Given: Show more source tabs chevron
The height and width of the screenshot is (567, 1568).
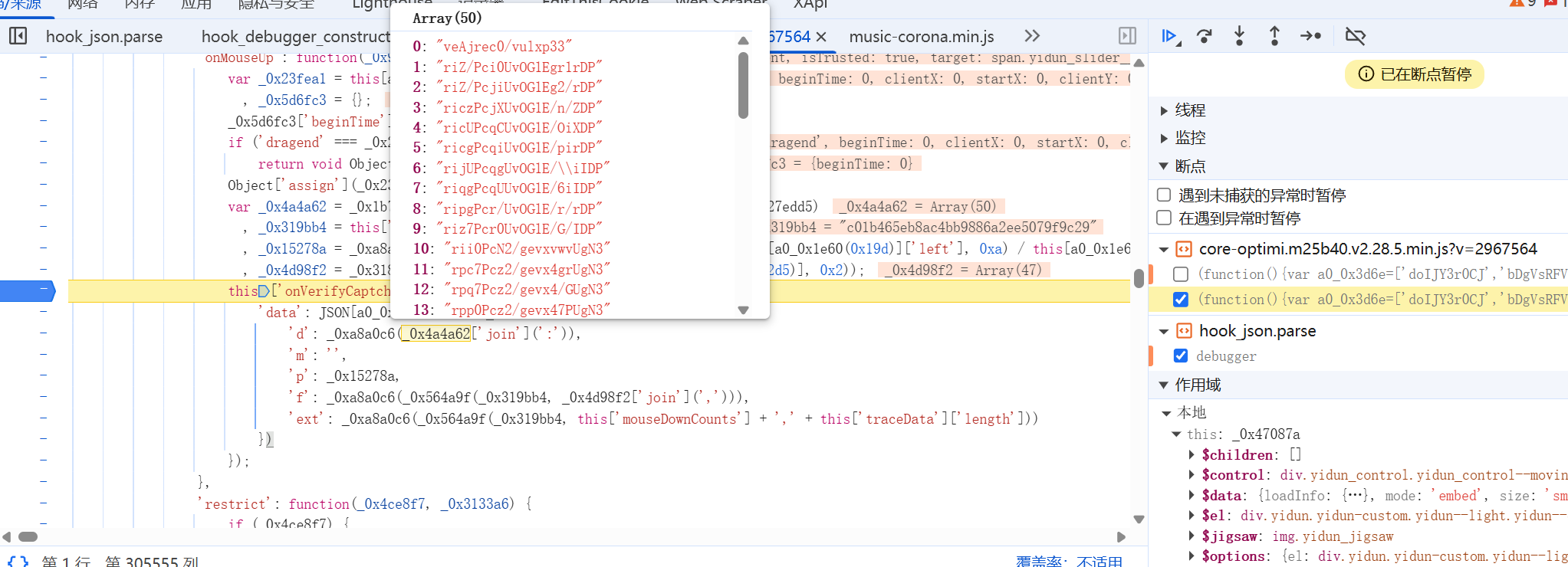Looking at the screenshot, I should click(1032, 36).
